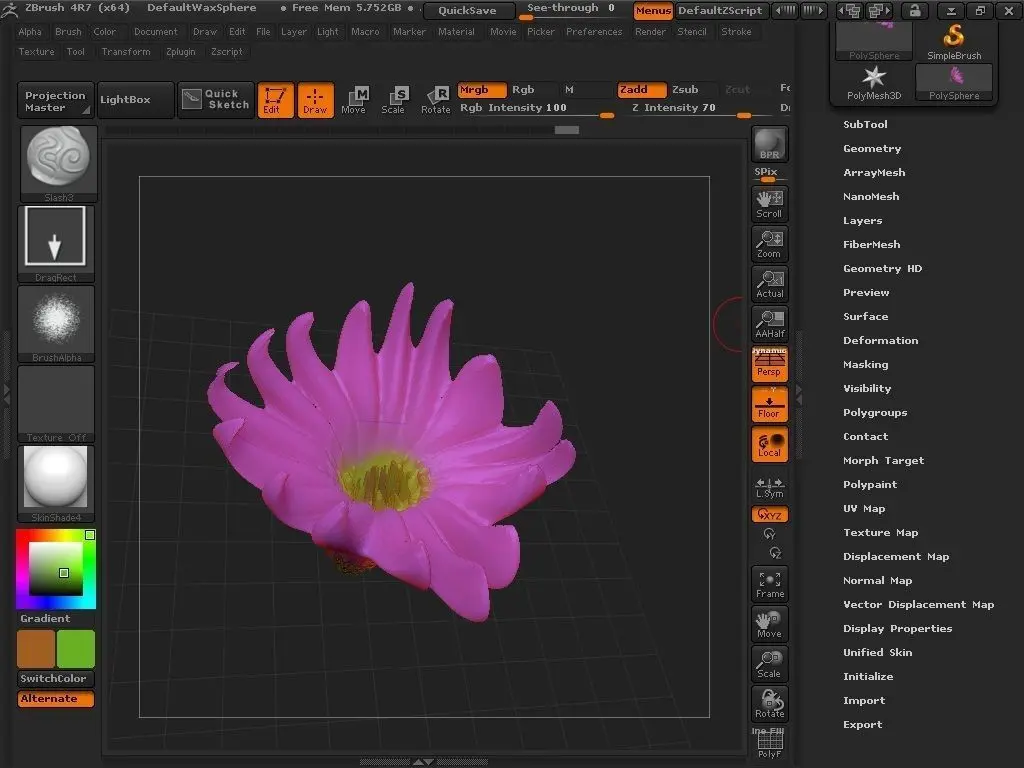1024x768 pixels.
Task: Open the Zplugin menu
Action: (x=180, y=52)
